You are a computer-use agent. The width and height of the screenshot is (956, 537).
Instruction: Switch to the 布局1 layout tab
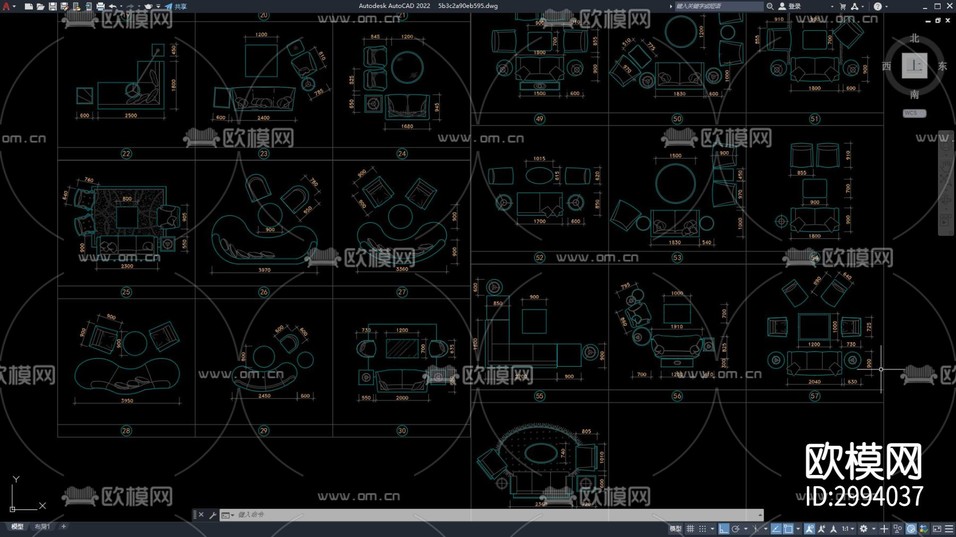(x=42, y=527)
